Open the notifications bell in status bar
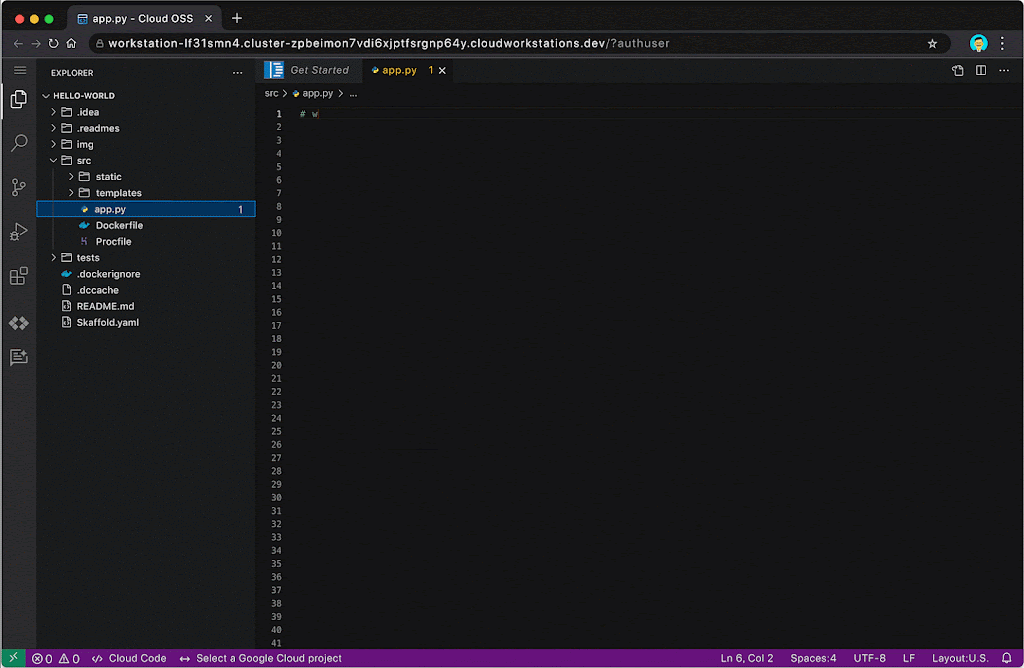Viewport: 1024px width, 668px height. [x=1007, y=658]
